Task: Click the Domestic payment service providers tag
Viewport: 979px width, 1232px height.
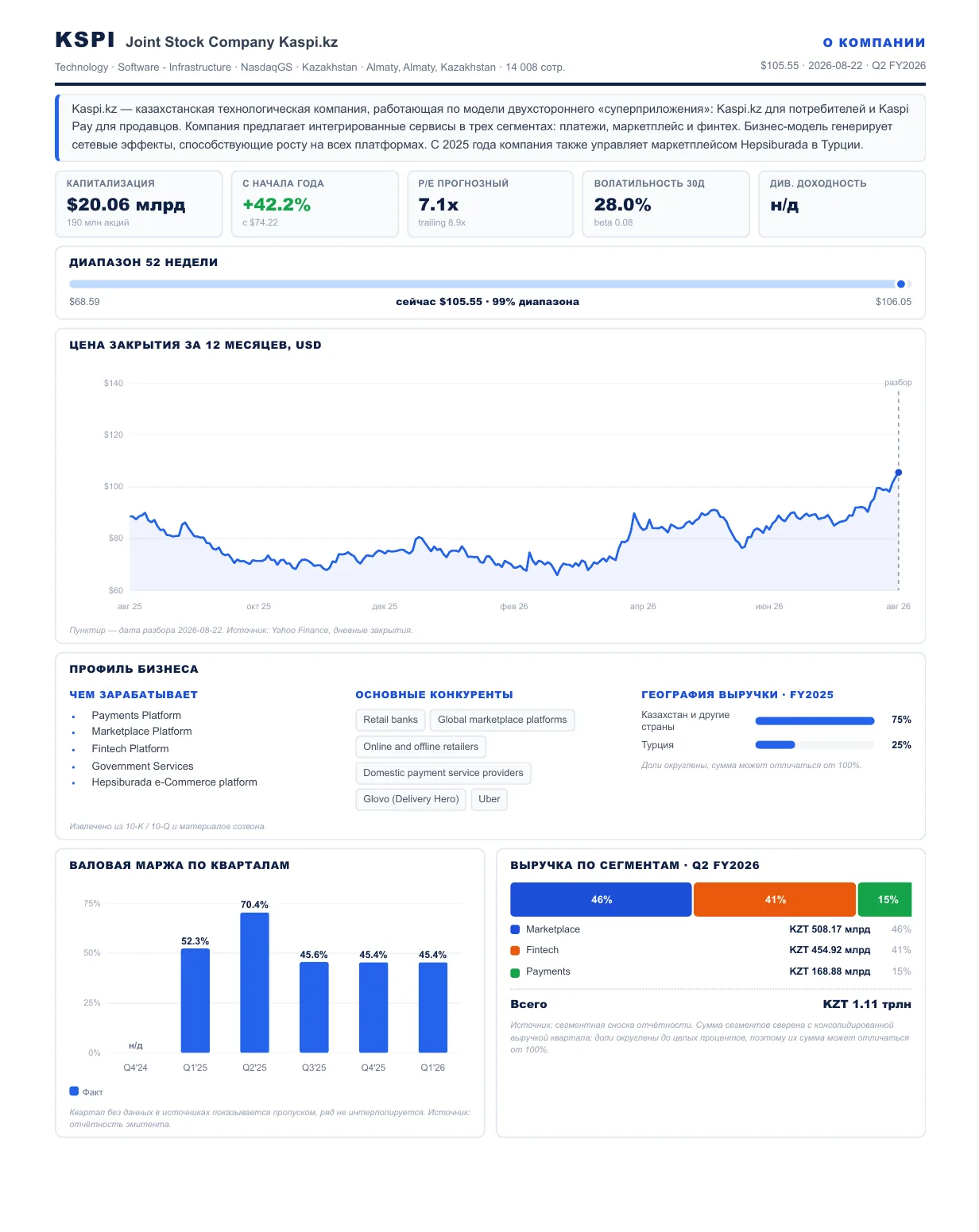Action: [443, 773]
